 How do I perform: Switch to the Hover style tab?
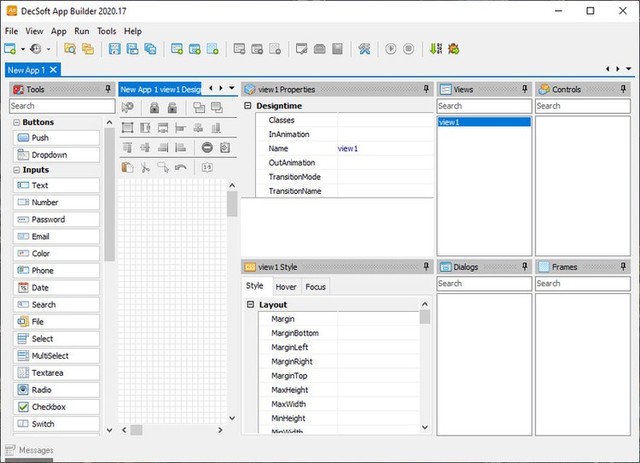click(x=286, y=287)
